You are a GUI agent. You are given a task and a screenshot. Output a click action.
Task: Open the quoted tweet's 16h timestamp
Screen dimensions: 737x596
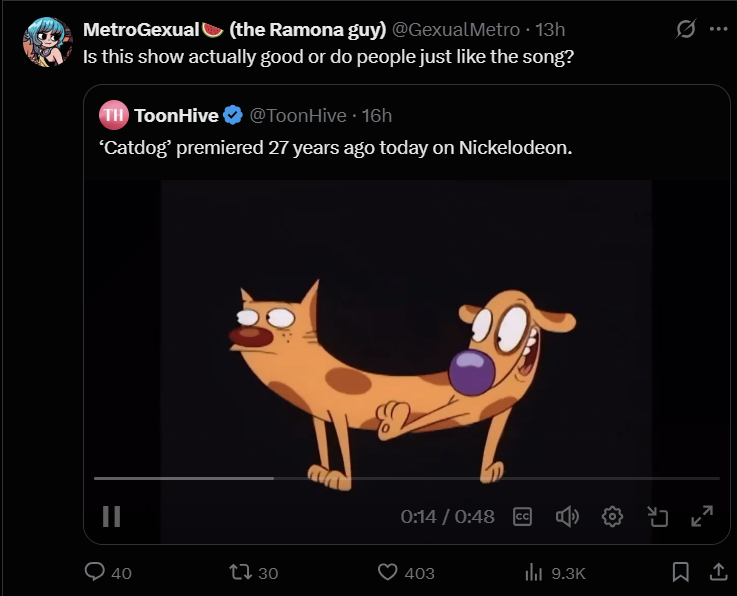pos(378,116)
